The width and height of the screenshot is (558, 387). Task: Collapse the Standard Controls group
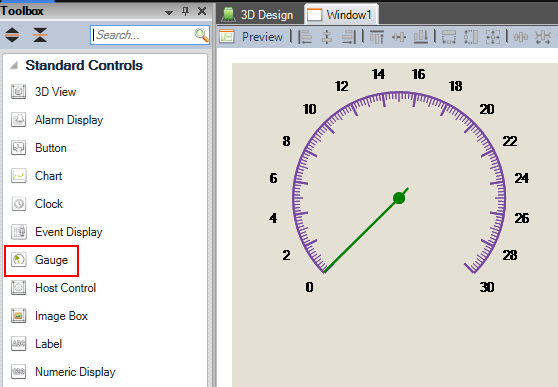(x=14, y=66)
